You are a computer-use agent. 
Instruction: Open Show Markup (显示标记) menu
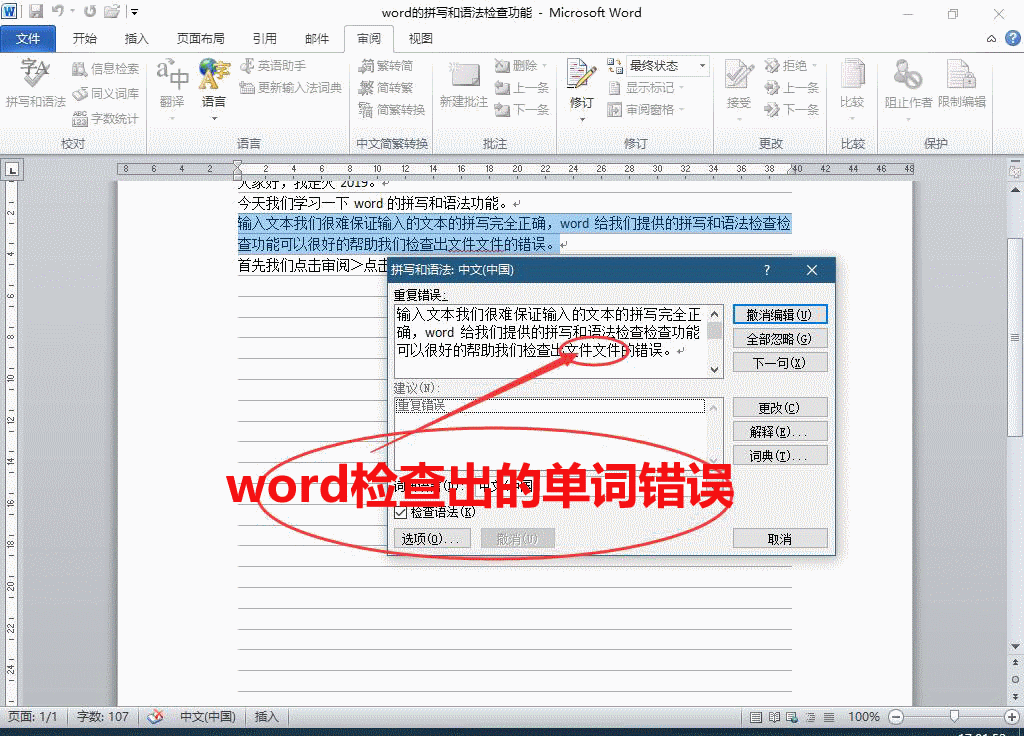coord(645,88)
